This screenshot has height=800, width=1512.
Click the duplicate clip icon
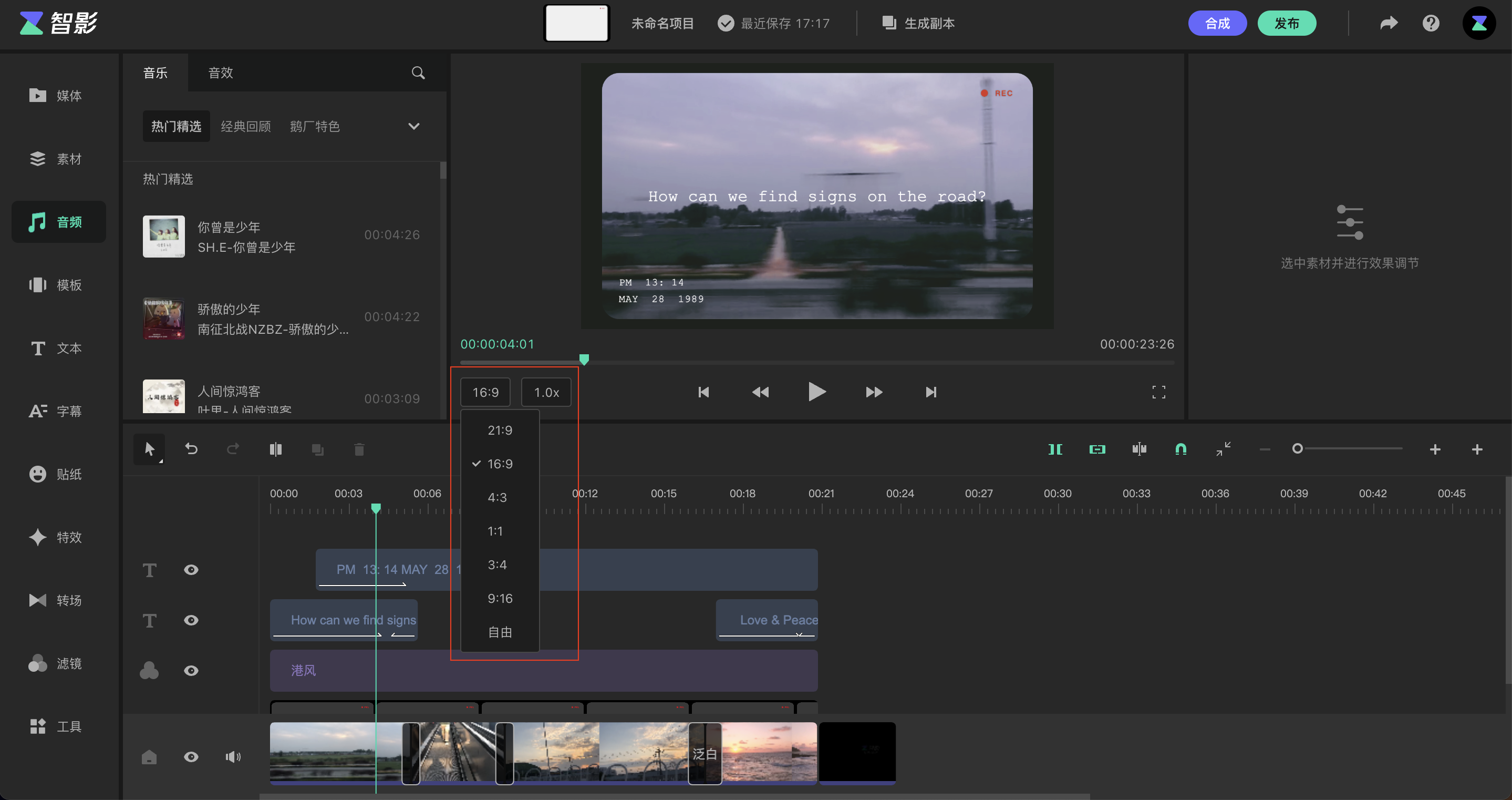point(317,449)
